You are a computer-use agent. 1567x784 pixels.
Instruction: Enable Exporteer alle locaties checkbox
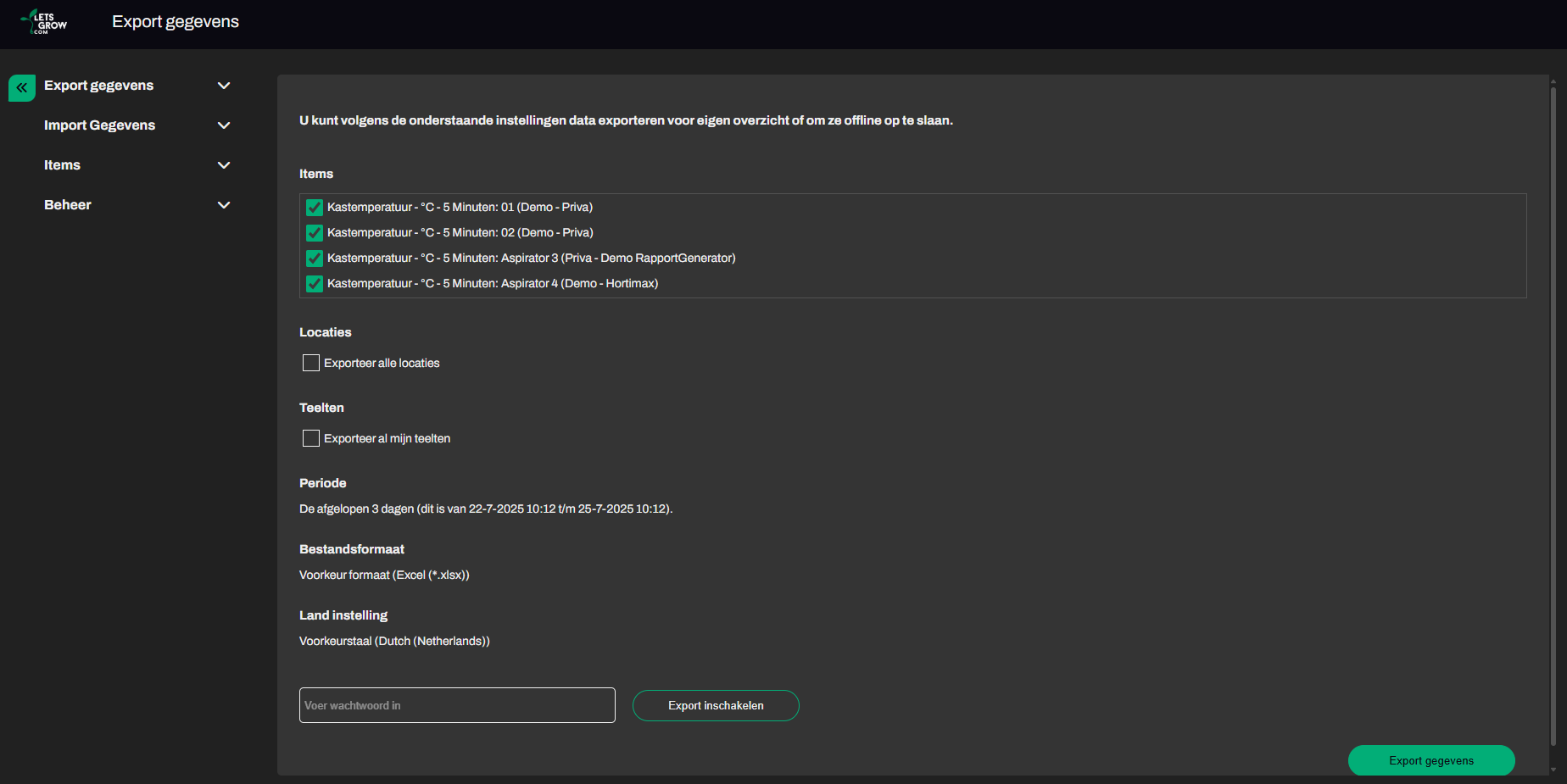coord(311,363)
